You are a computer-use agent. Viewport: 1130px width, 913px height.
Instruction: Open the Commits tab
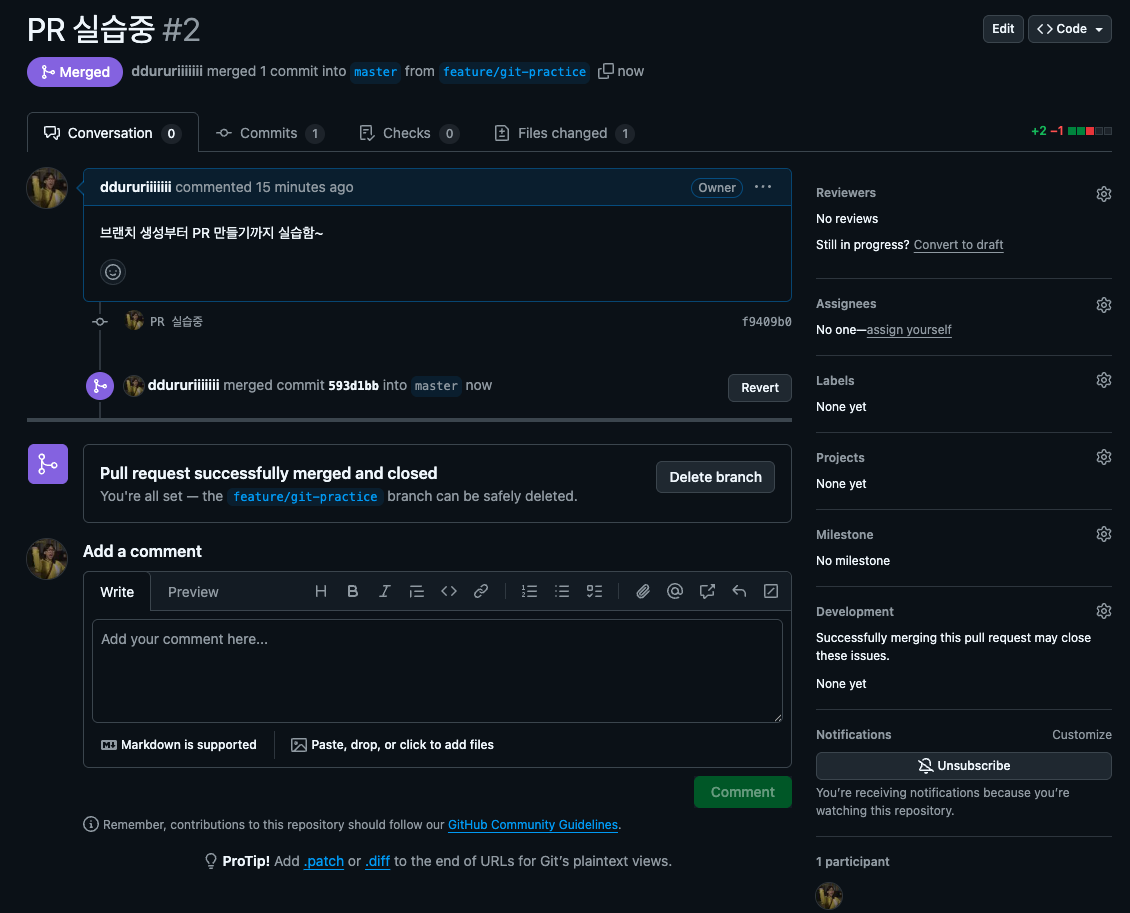coord(270,133)
